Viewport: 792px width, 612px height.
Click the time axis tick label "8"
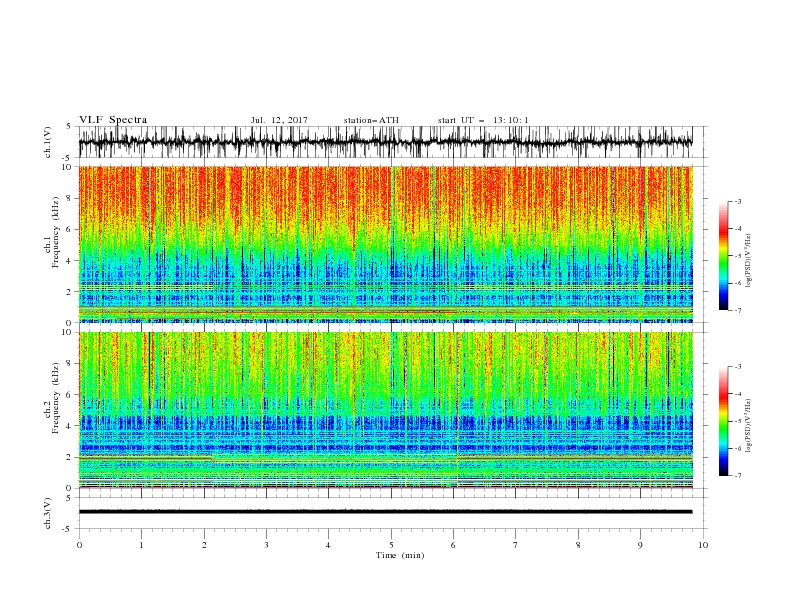pyautogui.click(x=578, y=545)
